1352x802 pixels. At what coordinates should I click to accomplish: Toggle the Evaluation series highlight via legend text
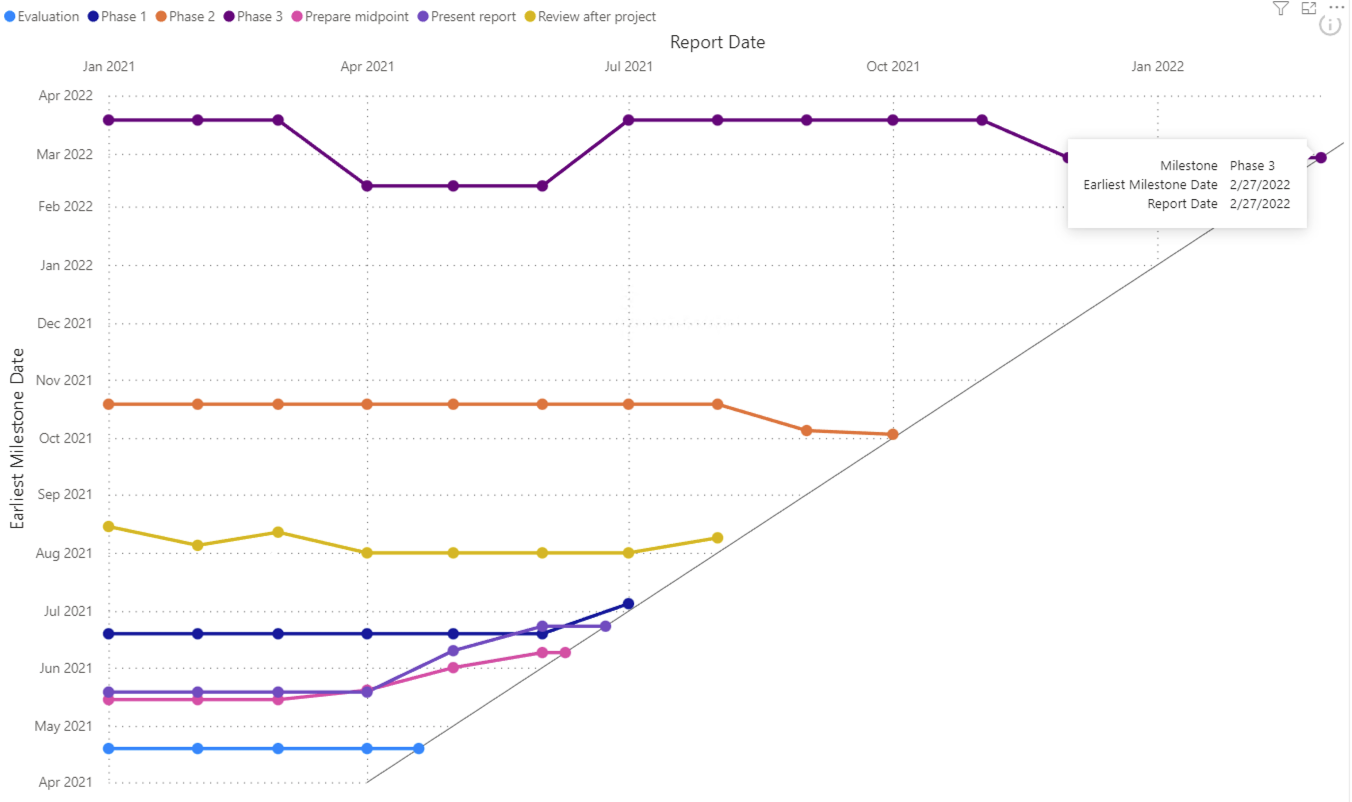[x=47, y=16]
